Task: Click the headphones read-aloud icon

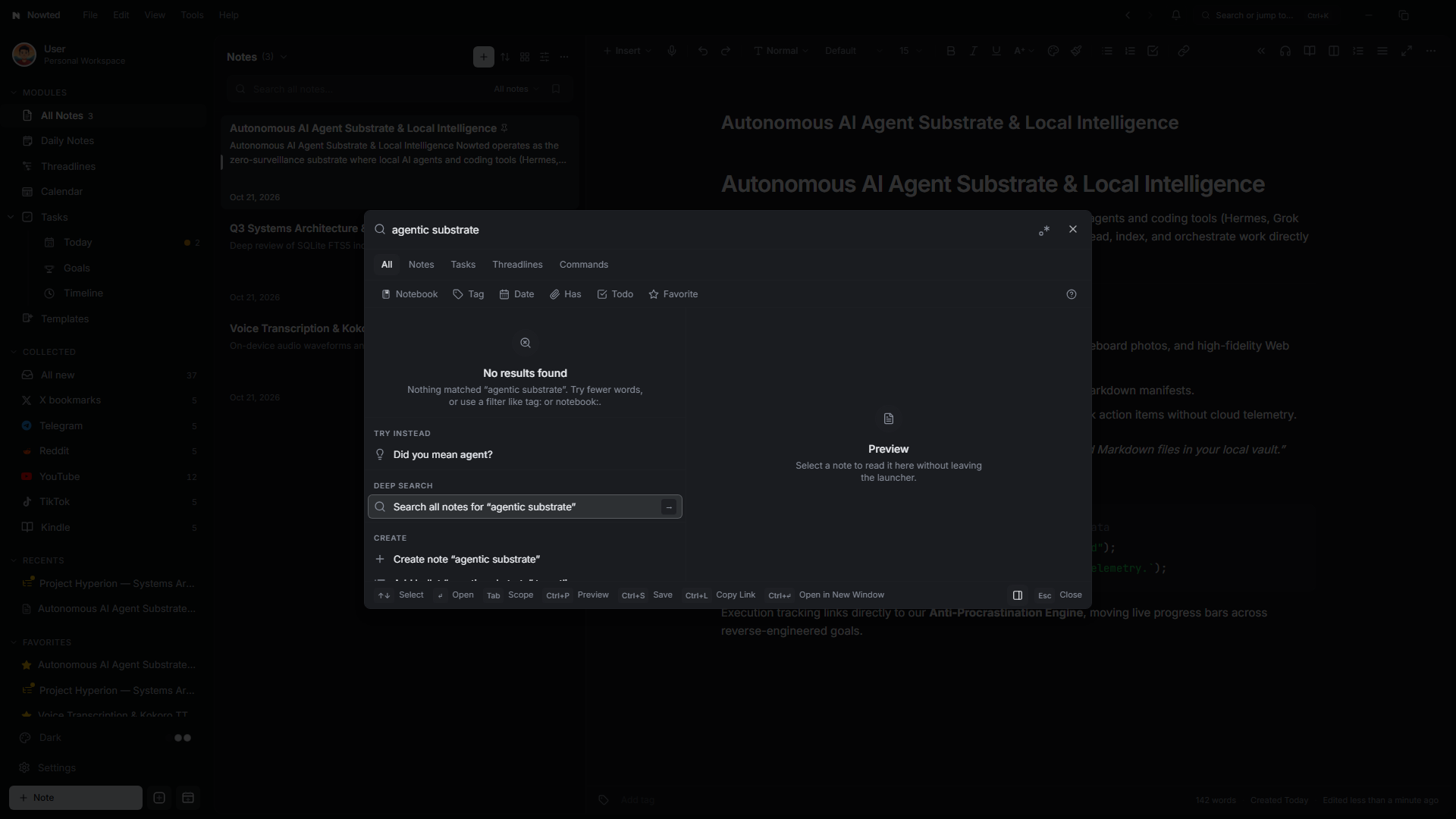Action: tap(1285, 51)
